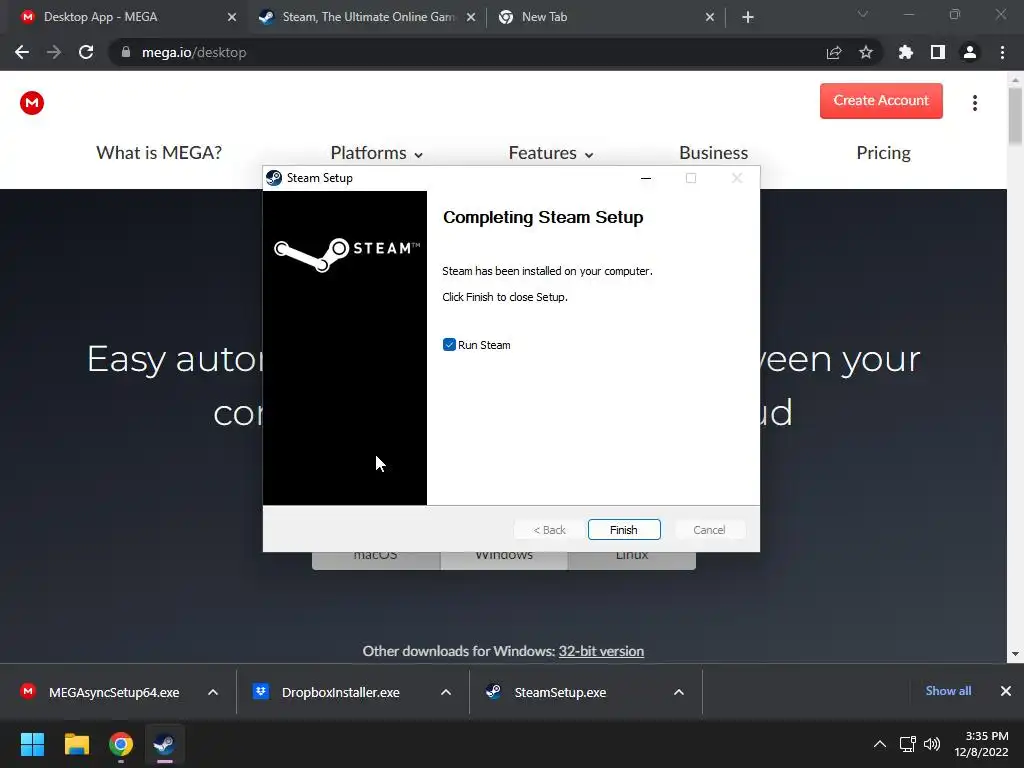The height and width of the screenshot is (768, 1024).
Task: Click the Steam icon in taskbar
Action: [x=165, y=744]
